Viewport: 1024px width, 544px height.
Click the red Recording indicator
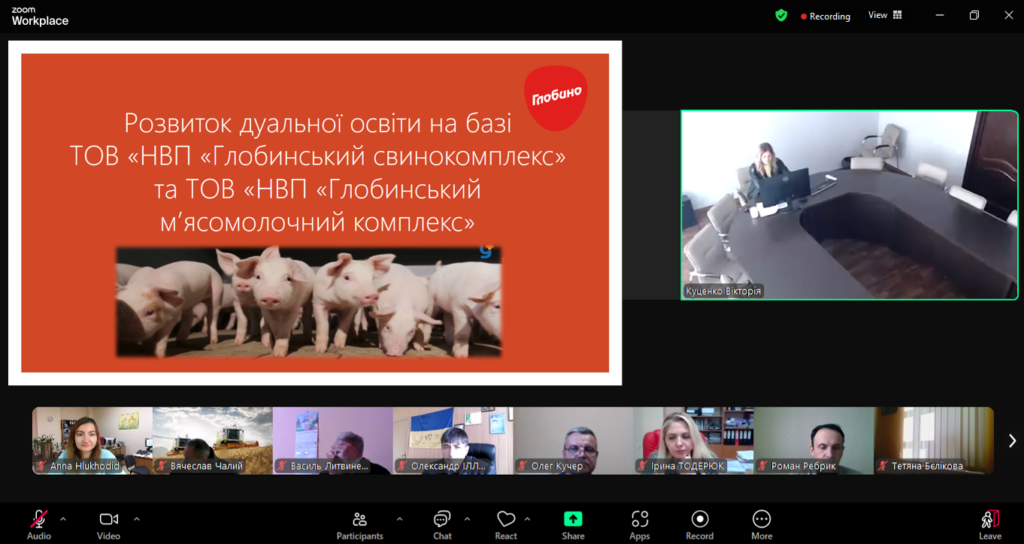click(x=825, y=16)
